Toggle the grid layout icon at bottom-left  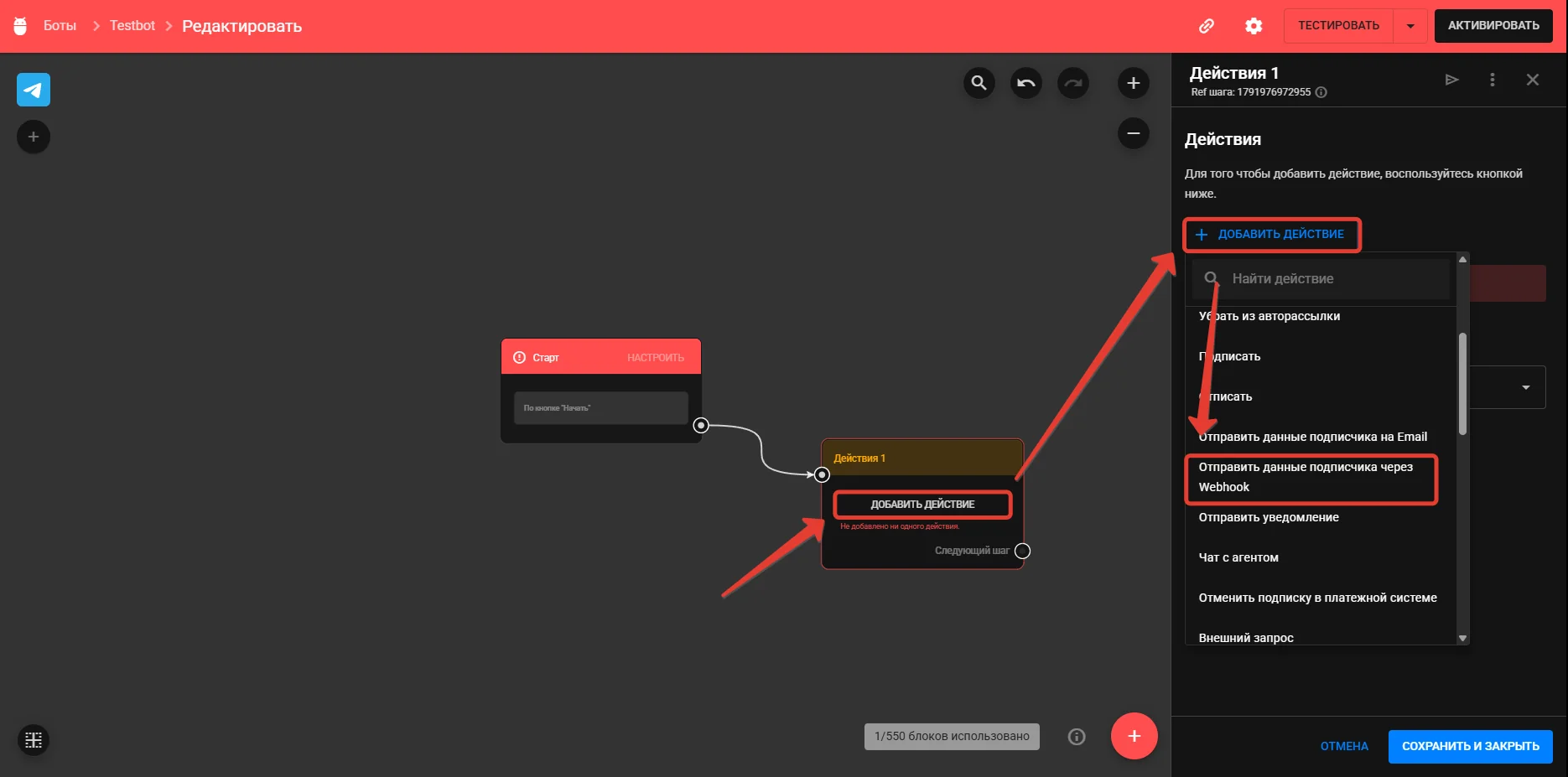pyautogui.click(x=34, y=740)
